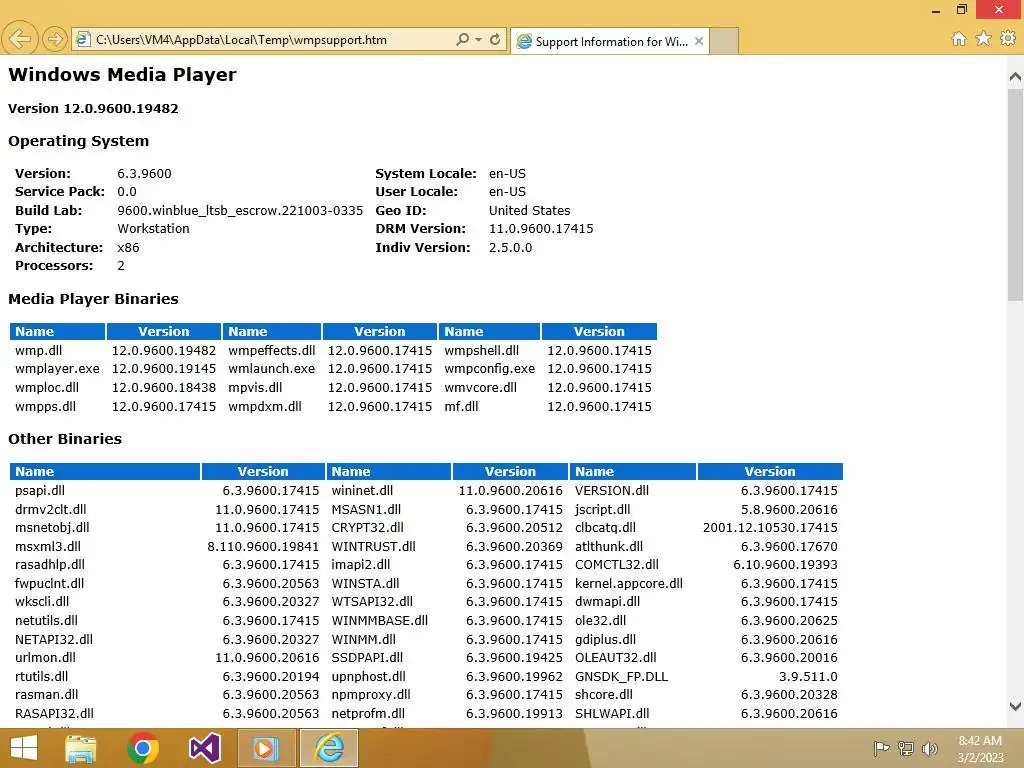The width and height of the screenshot is (1024, 768).
Task: Open Visual Studio from the taskbar
Action: coord(204,748)
